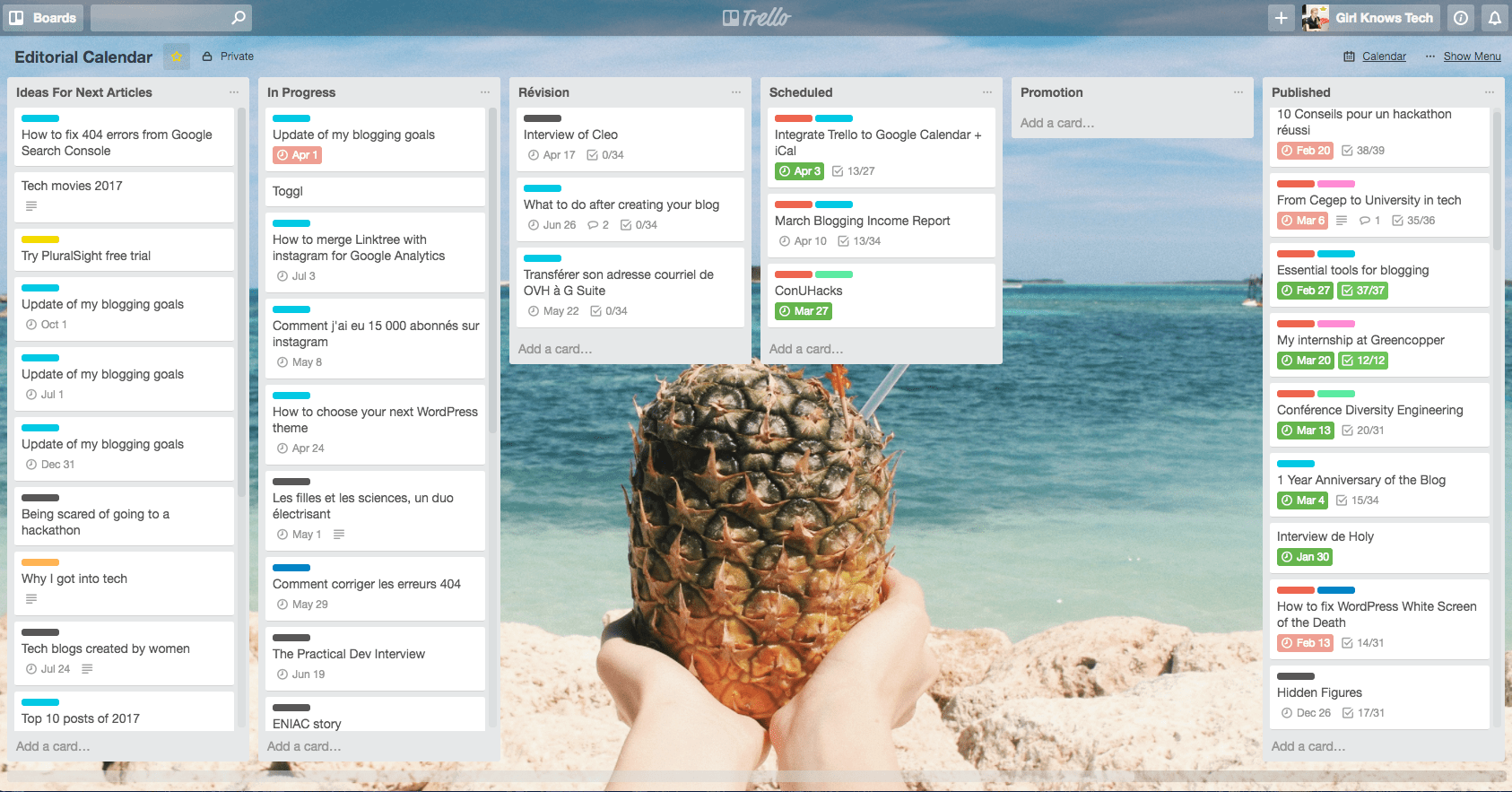Click green Mar 27 badge on ConUHacks
Screen dimensions: 1512x792
804,311
